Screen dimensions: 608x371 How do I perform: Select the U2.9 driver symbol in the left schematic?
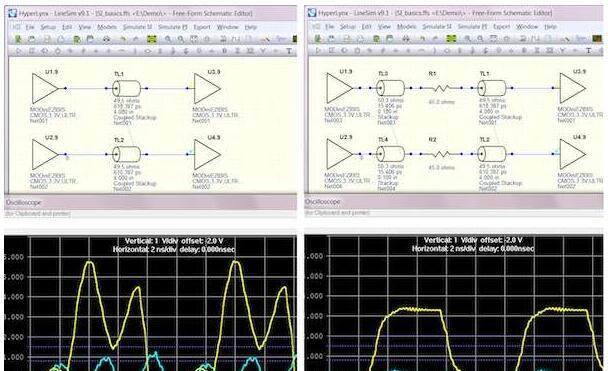click(x=45, y=154)
